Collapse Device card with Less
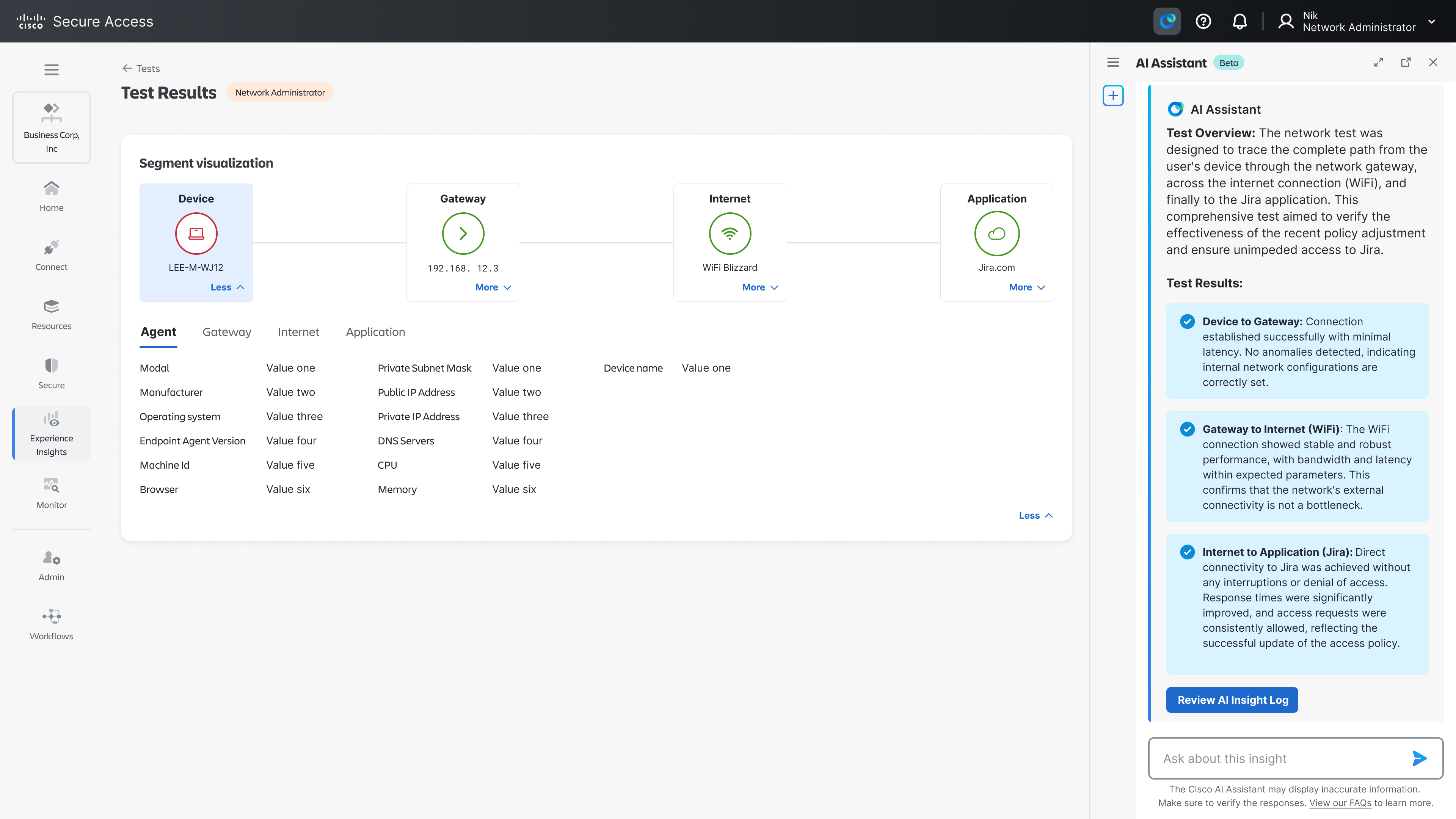The image size is (1456, 819). [x=227, y=287]
